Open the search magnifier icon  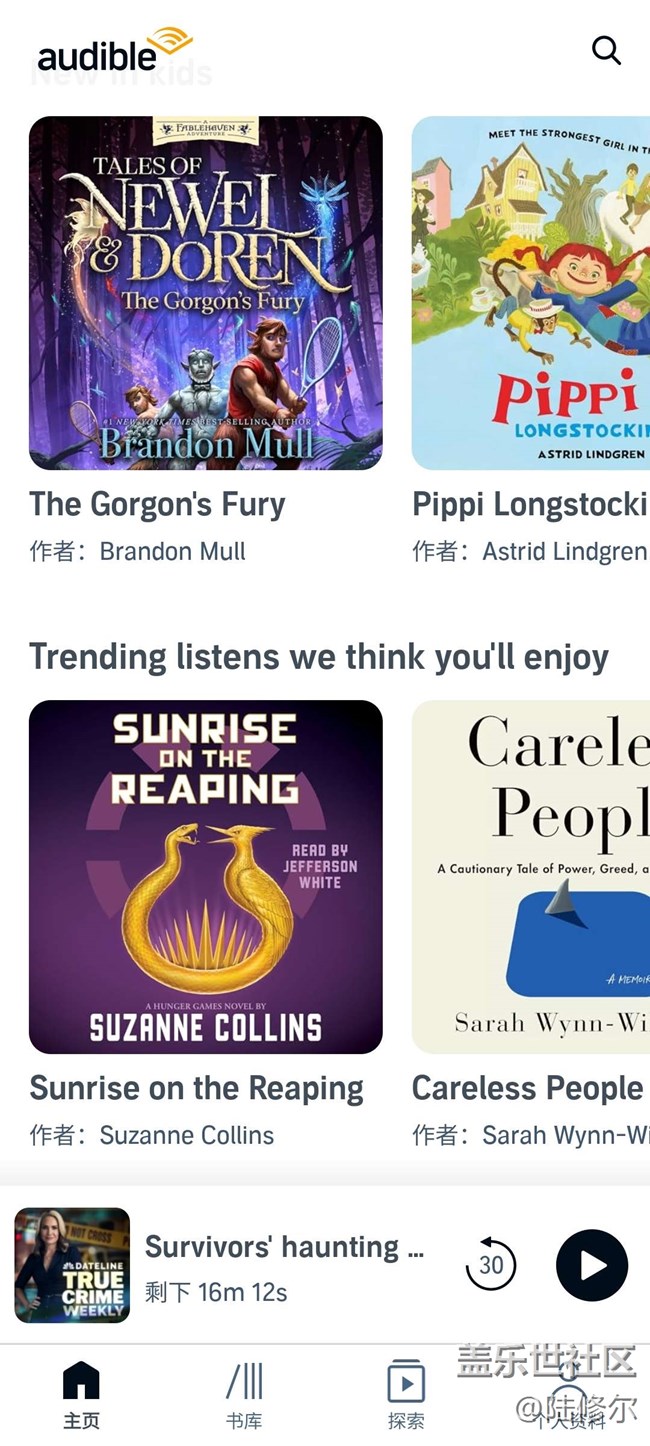tap(606, 49)
